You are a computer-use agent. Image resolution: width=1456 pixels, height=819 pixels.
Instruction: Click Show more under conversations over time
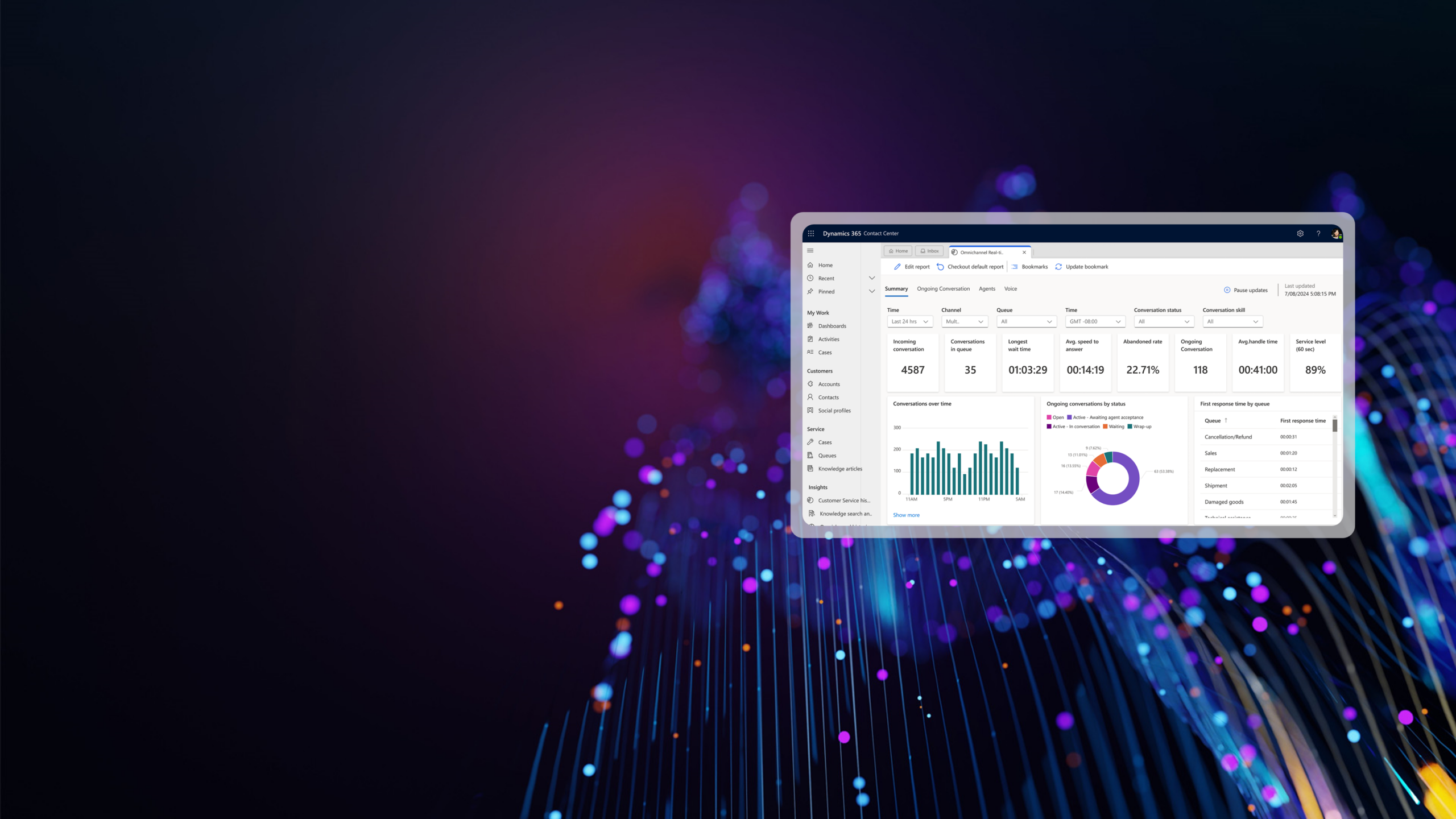point(906,515)
